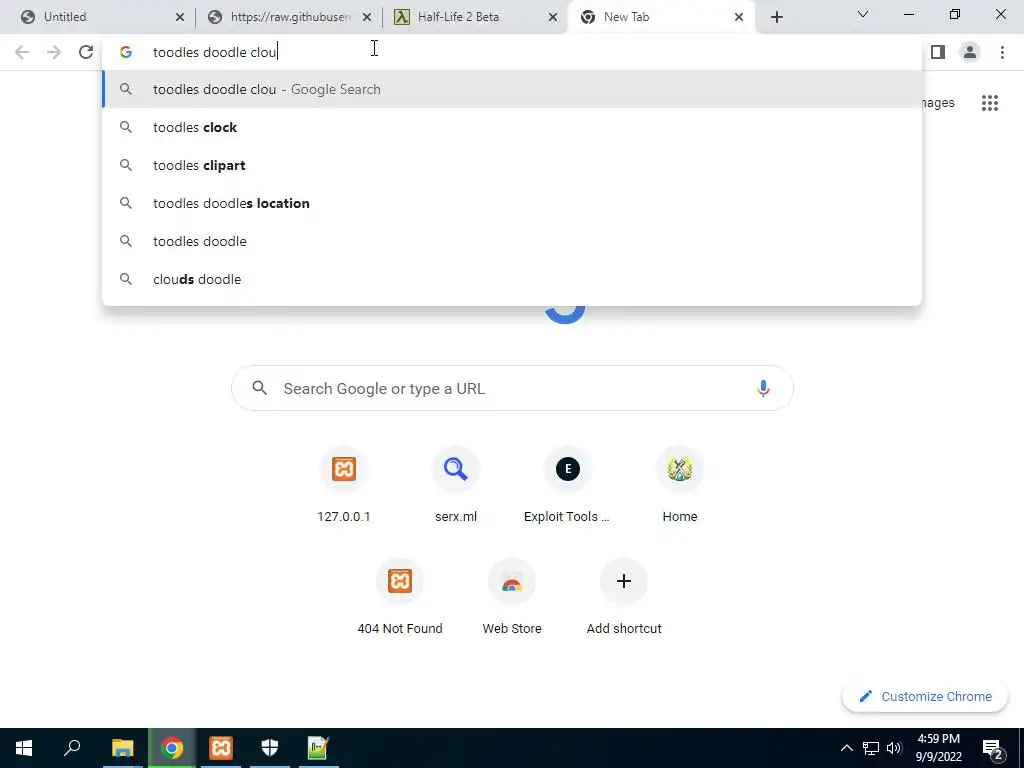Close the New Tab tab
This screenshot has height=768, width=1024.
click(x=739, y=17)
